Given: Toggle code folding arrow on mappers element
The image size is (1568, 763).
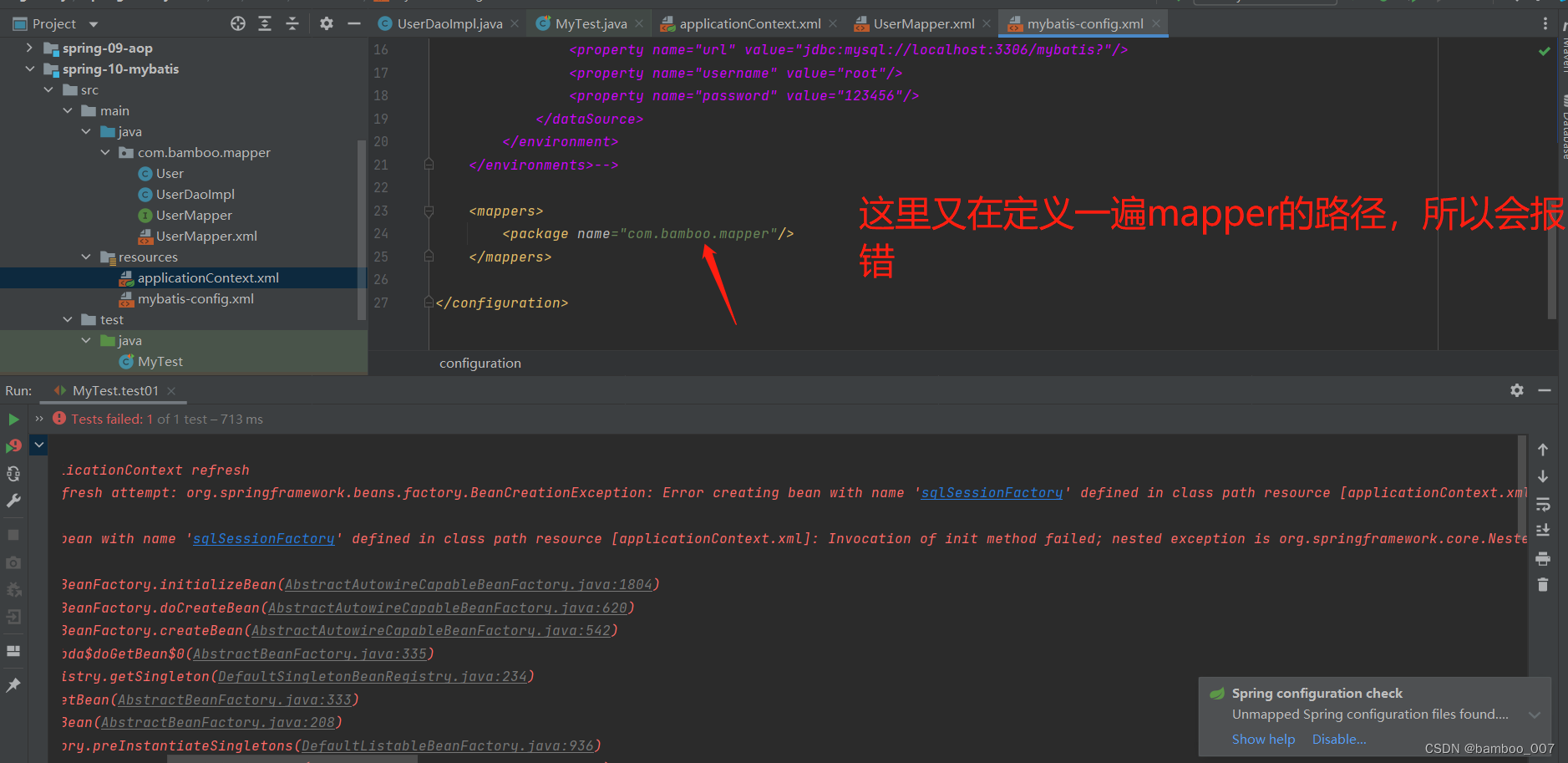Looking at the screenshot, I should pos(429,211).
